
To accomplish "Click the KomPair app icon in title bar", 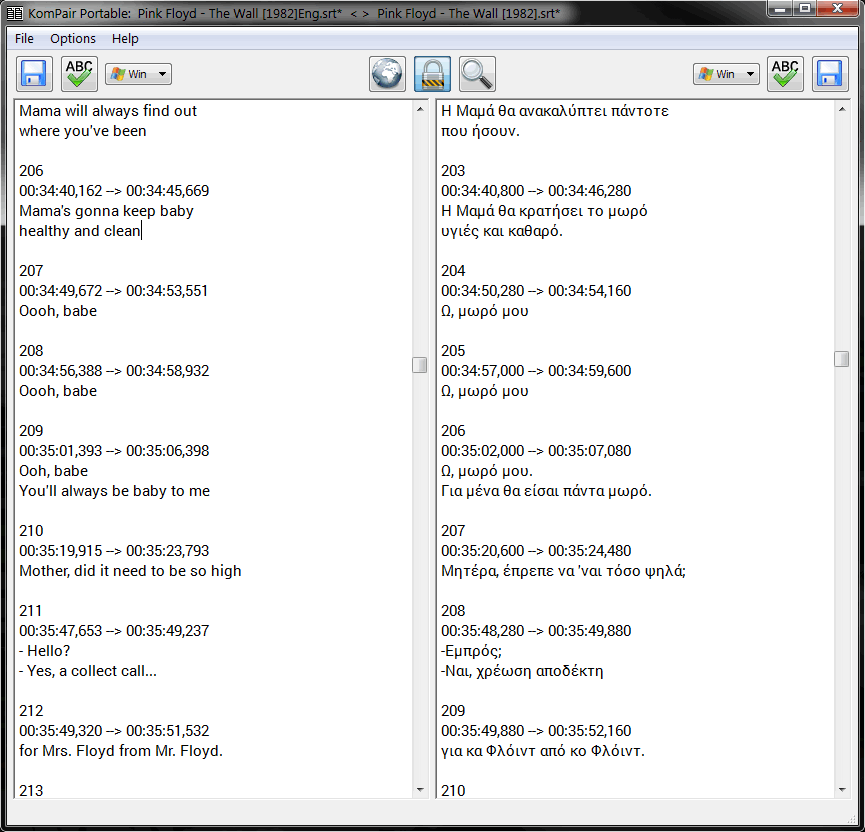I will [x=14, y=13].
